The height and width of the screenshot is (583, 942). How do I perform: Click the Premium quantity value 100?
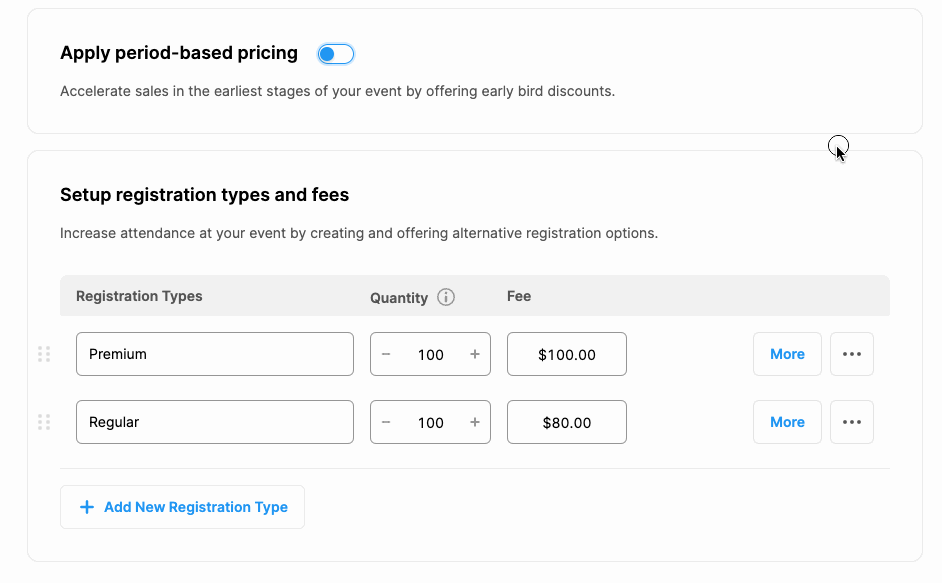pos(431,354)
